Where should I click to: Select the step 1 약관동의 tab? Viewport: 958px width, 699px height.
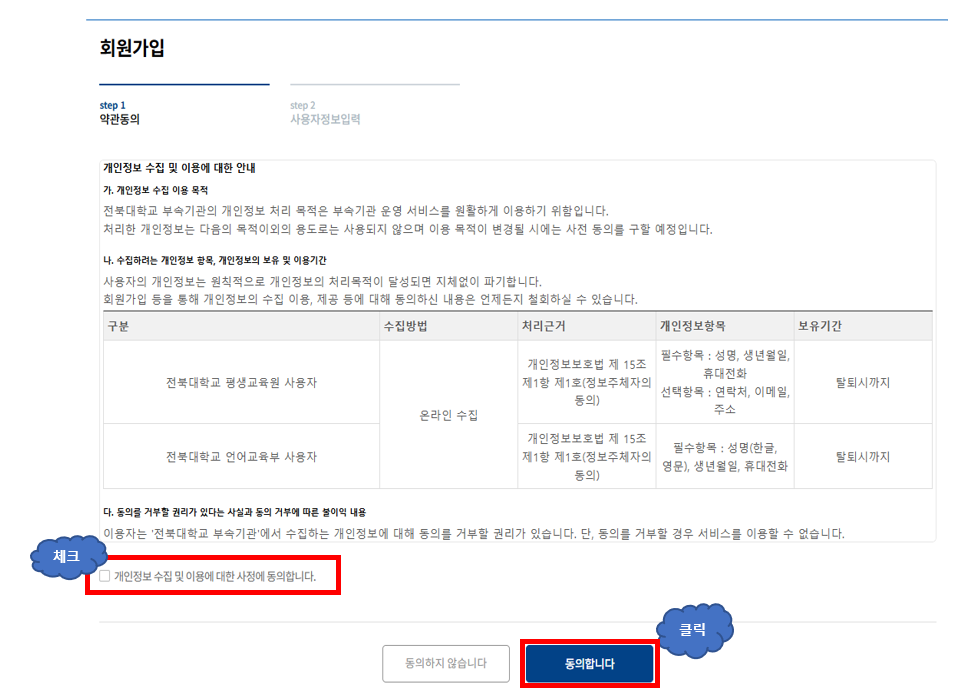point(184,105)
